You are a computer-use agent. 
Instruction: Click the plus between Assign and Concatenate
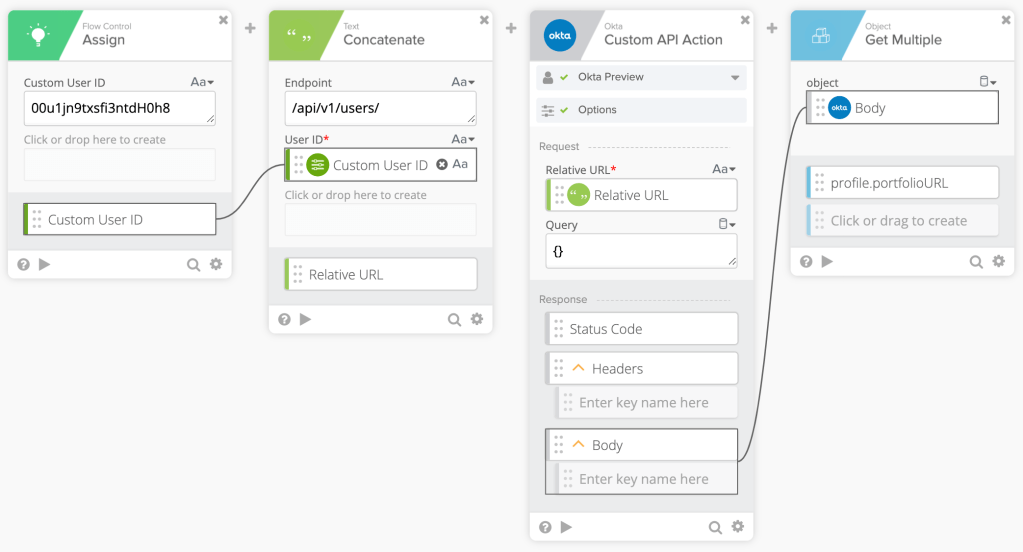point(250,29)
